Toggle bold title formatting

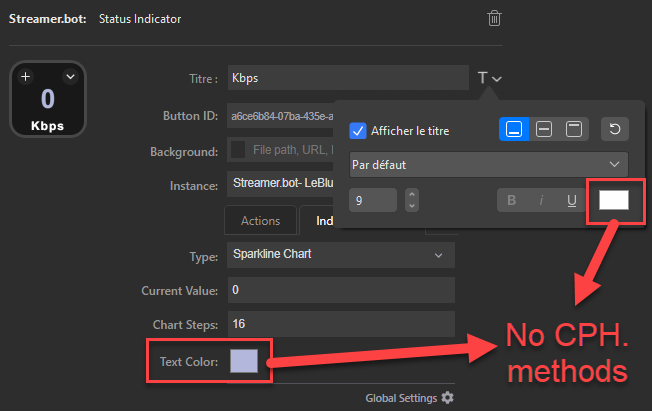pos(512,200)
